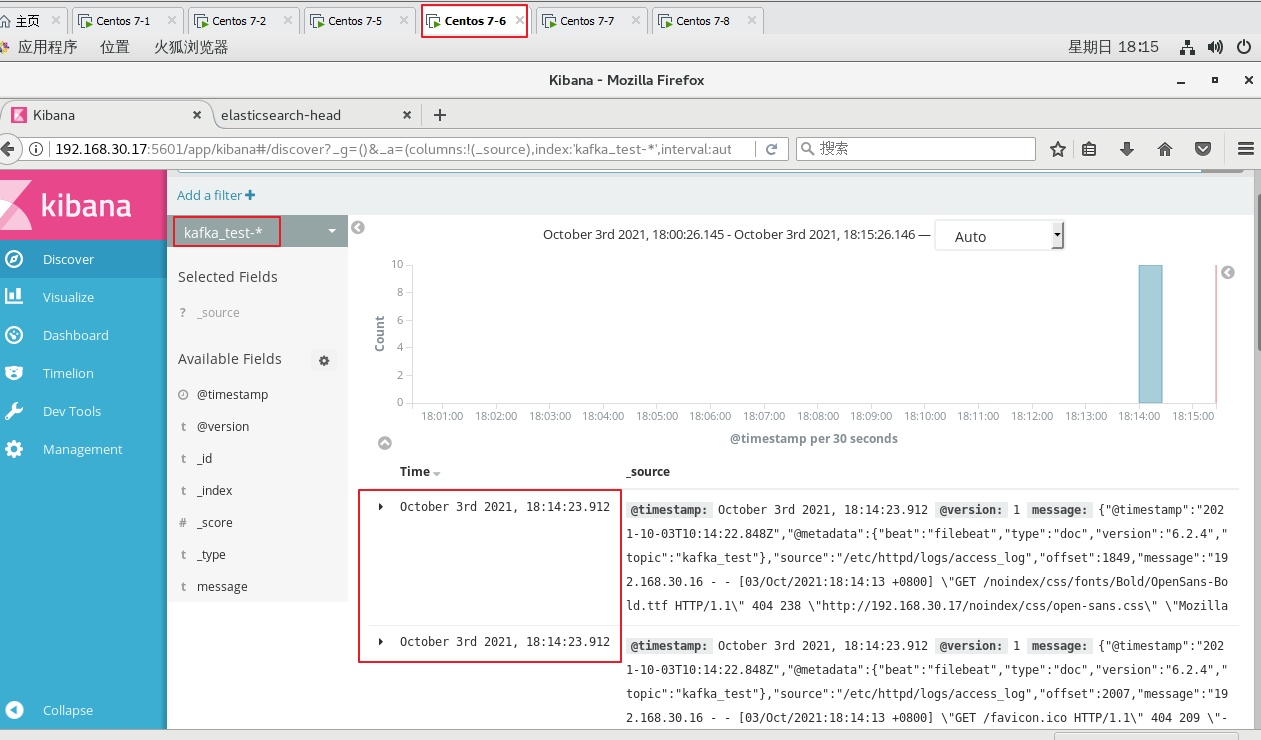This screenshot has width=1261, height=740.
Task: Open the power menu tray icon
Action: (x=1244, y=47)
